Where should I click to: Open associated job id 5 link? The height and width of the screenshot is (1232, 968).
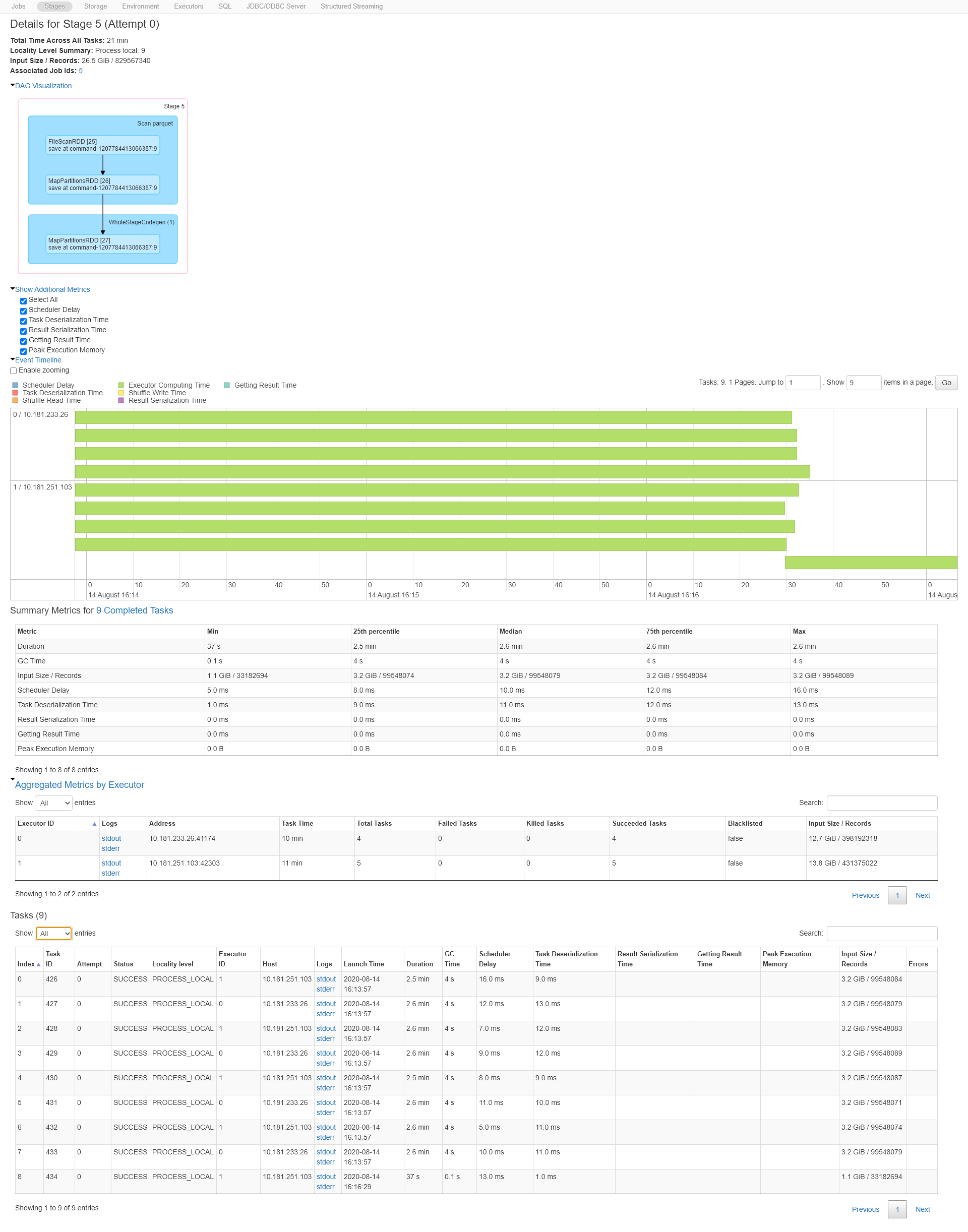(81, 71)
